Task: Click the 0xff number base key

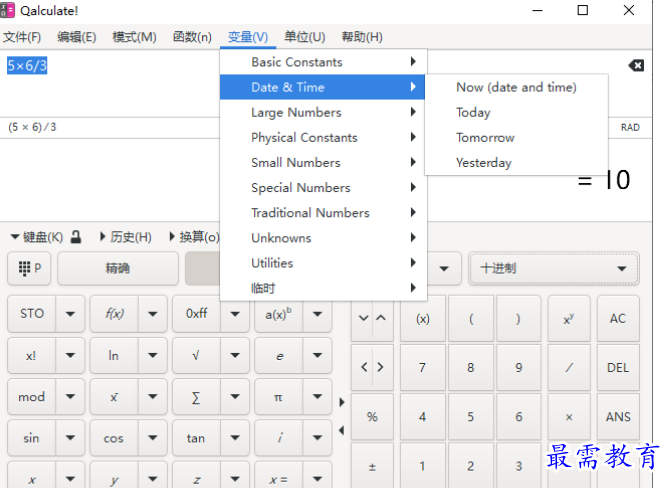Action: (196, 314)
